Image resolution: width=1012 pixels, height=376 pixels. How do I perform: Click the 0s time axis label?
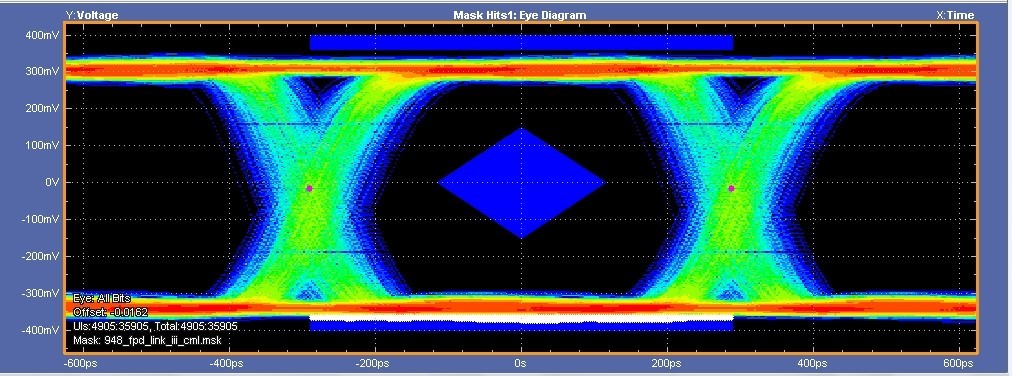(521, 363)
